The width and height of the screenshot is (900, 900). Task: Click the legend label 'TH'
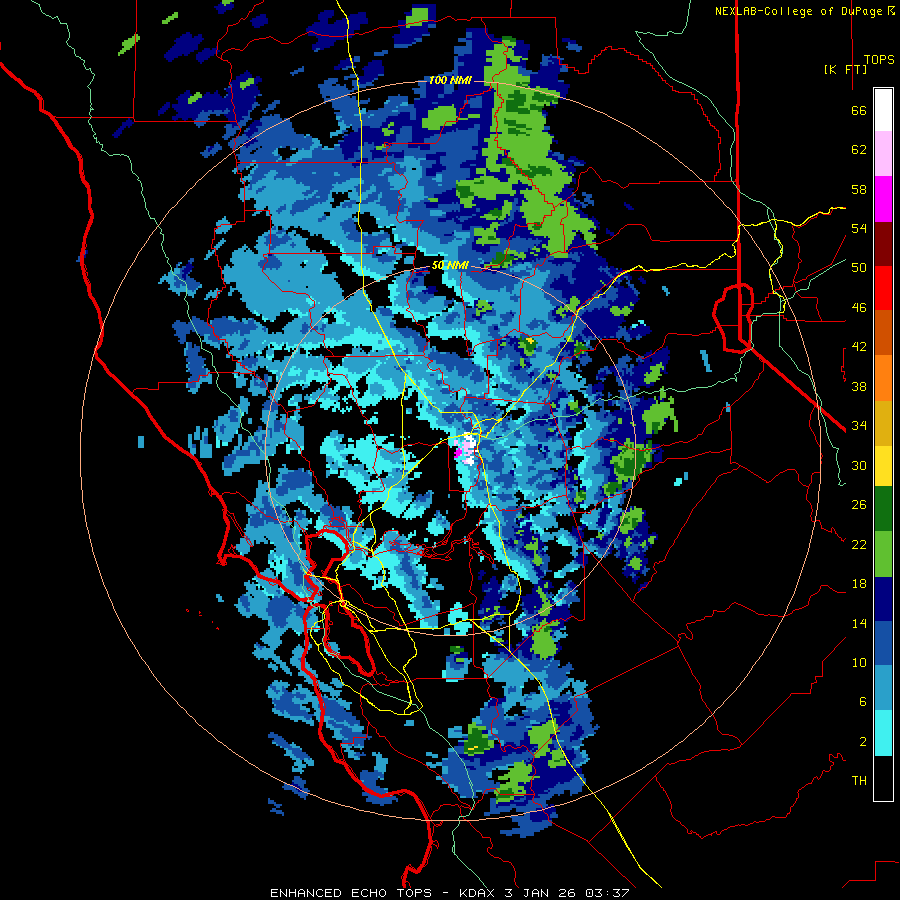[x=859, y=781]
